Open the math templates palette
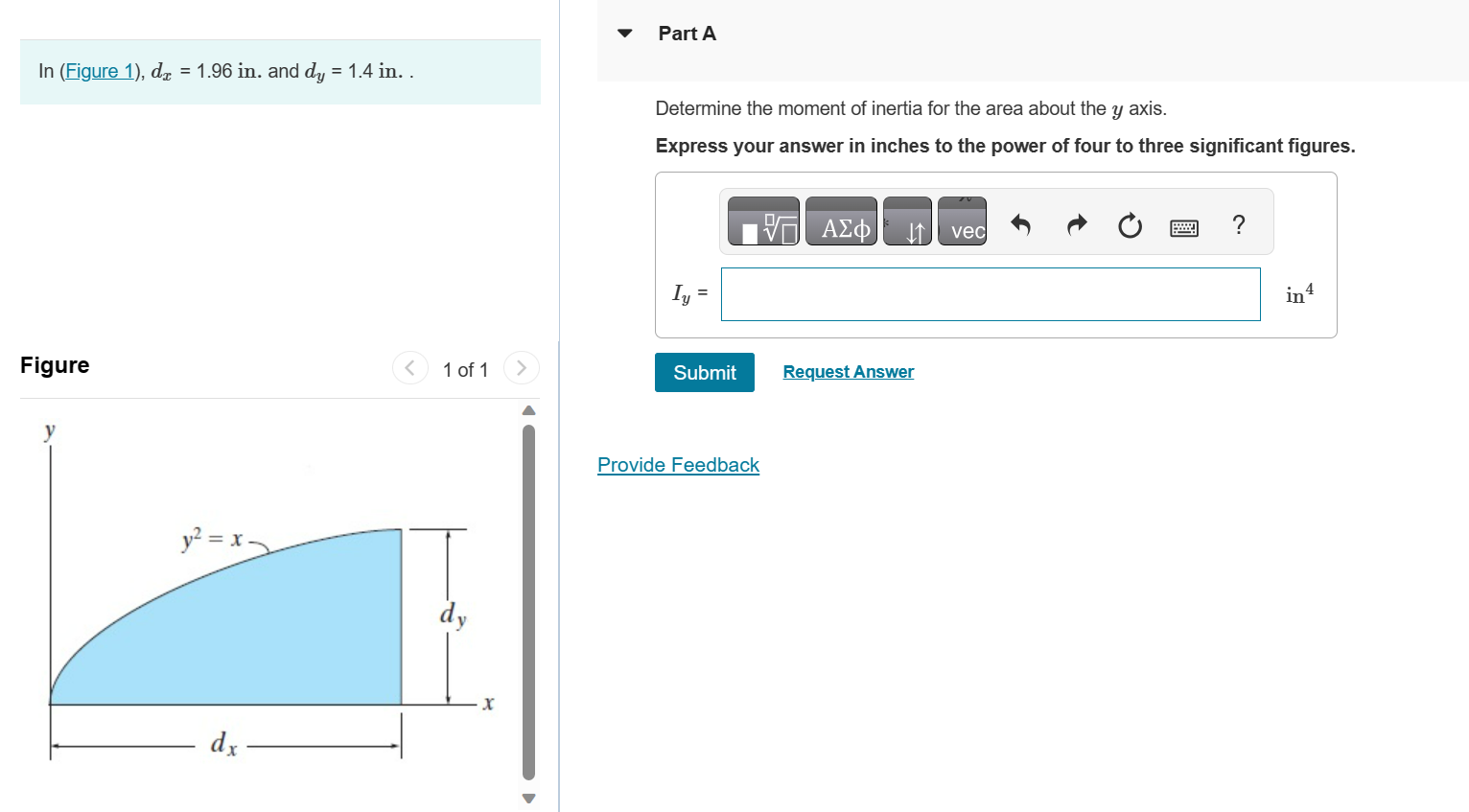Screen dimensions: 1469x812 762,221
